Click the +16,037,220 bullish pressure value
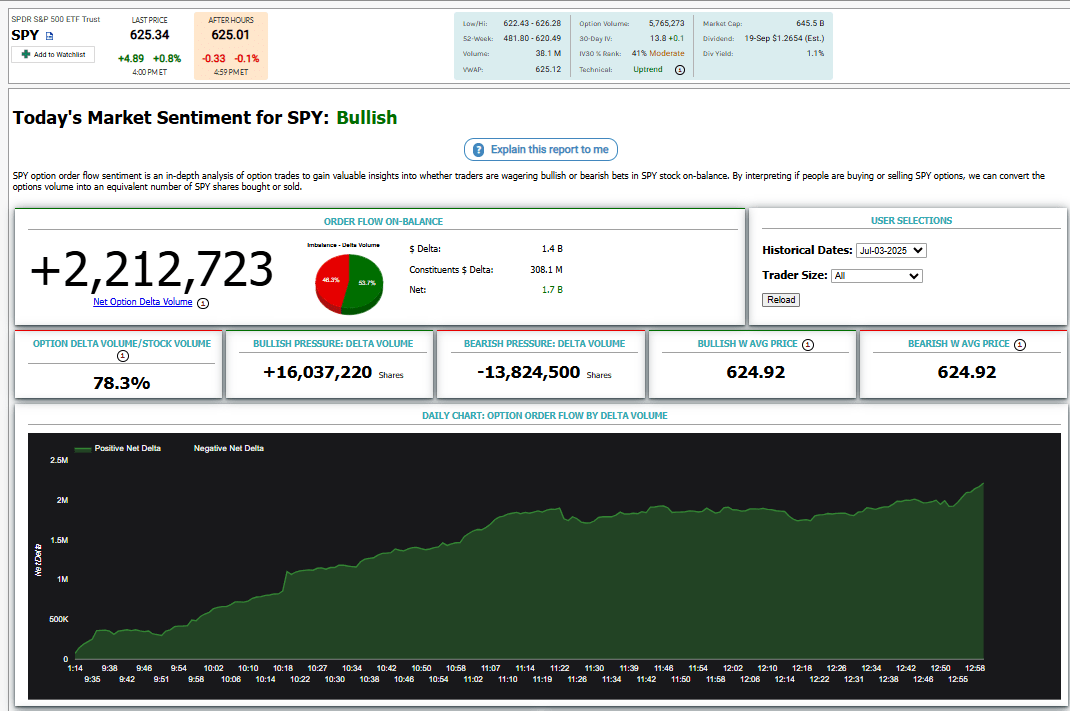The image size is (1070, 711). (318, 373)
